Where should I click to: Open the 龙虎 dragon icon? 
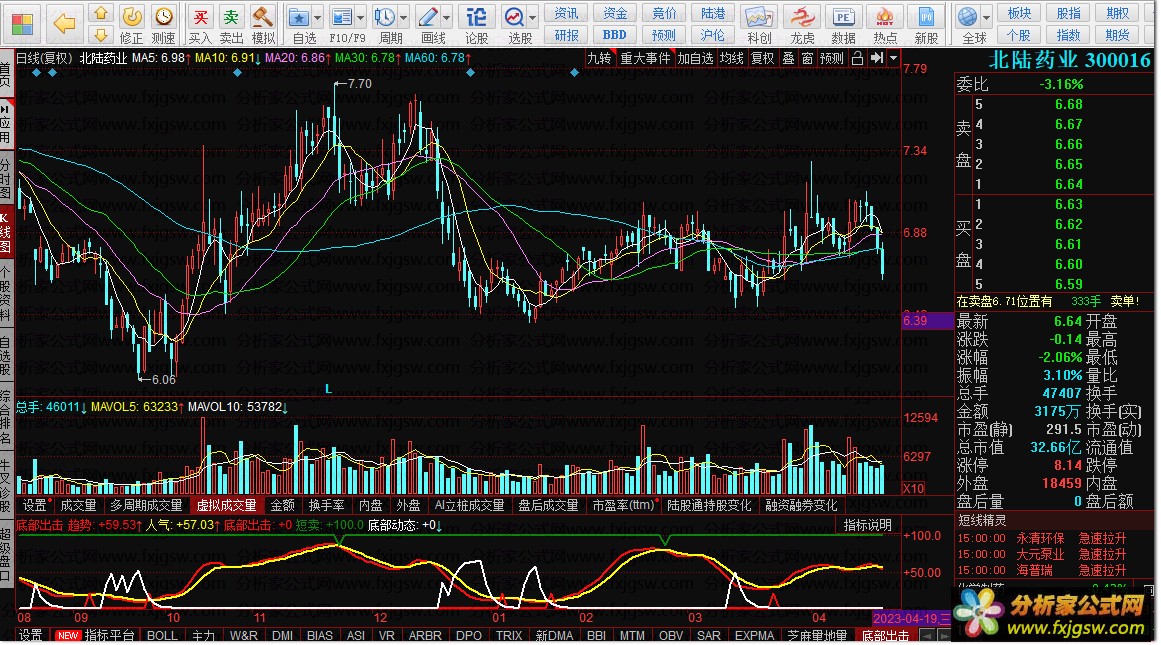802,17
